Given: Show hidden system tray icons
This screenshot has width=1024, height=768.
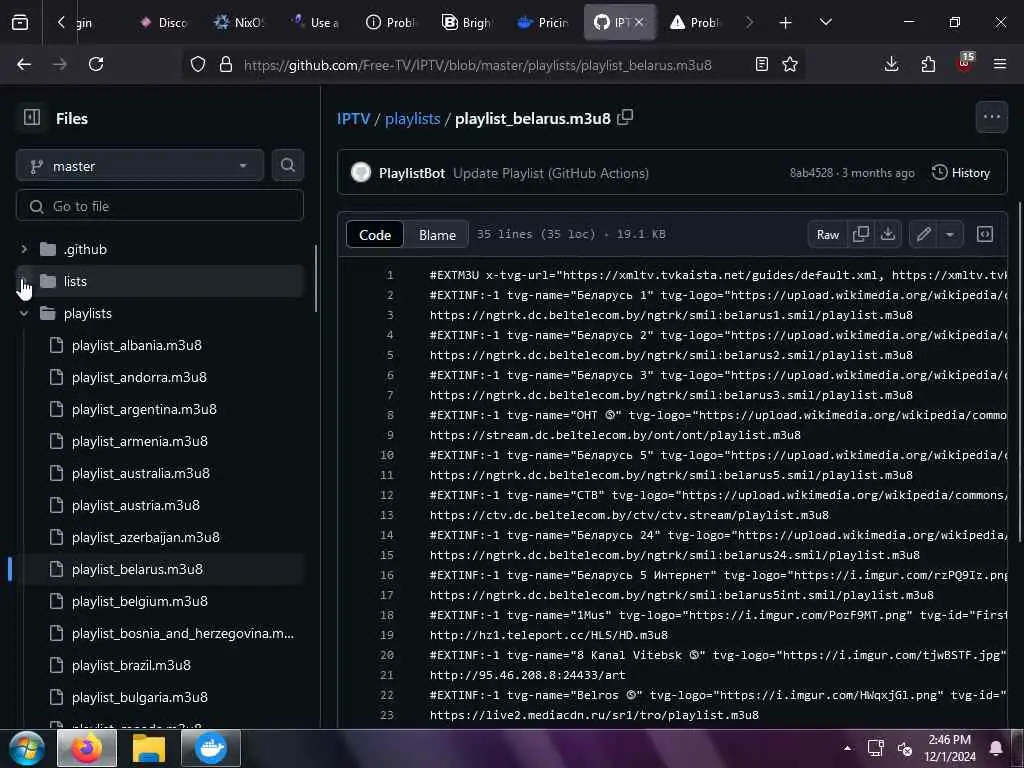Looking at the screenshot, I should pos(847,748).
